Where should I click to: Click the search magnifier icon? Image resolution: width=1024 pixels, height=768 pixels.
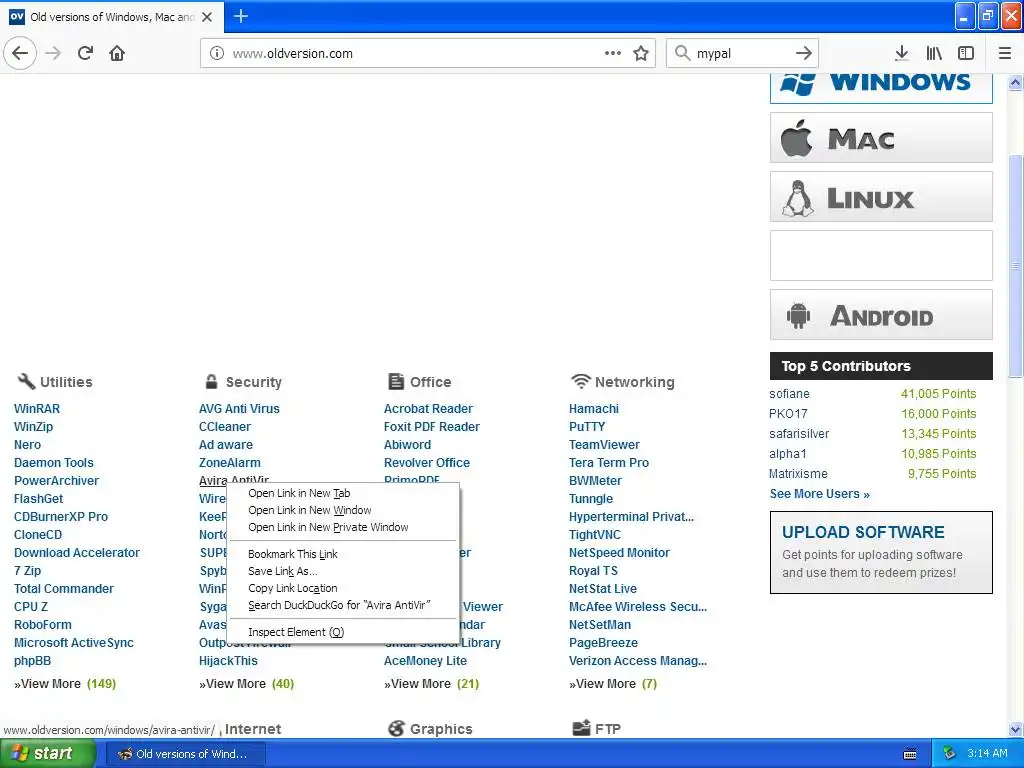click(x=682, y=53)
